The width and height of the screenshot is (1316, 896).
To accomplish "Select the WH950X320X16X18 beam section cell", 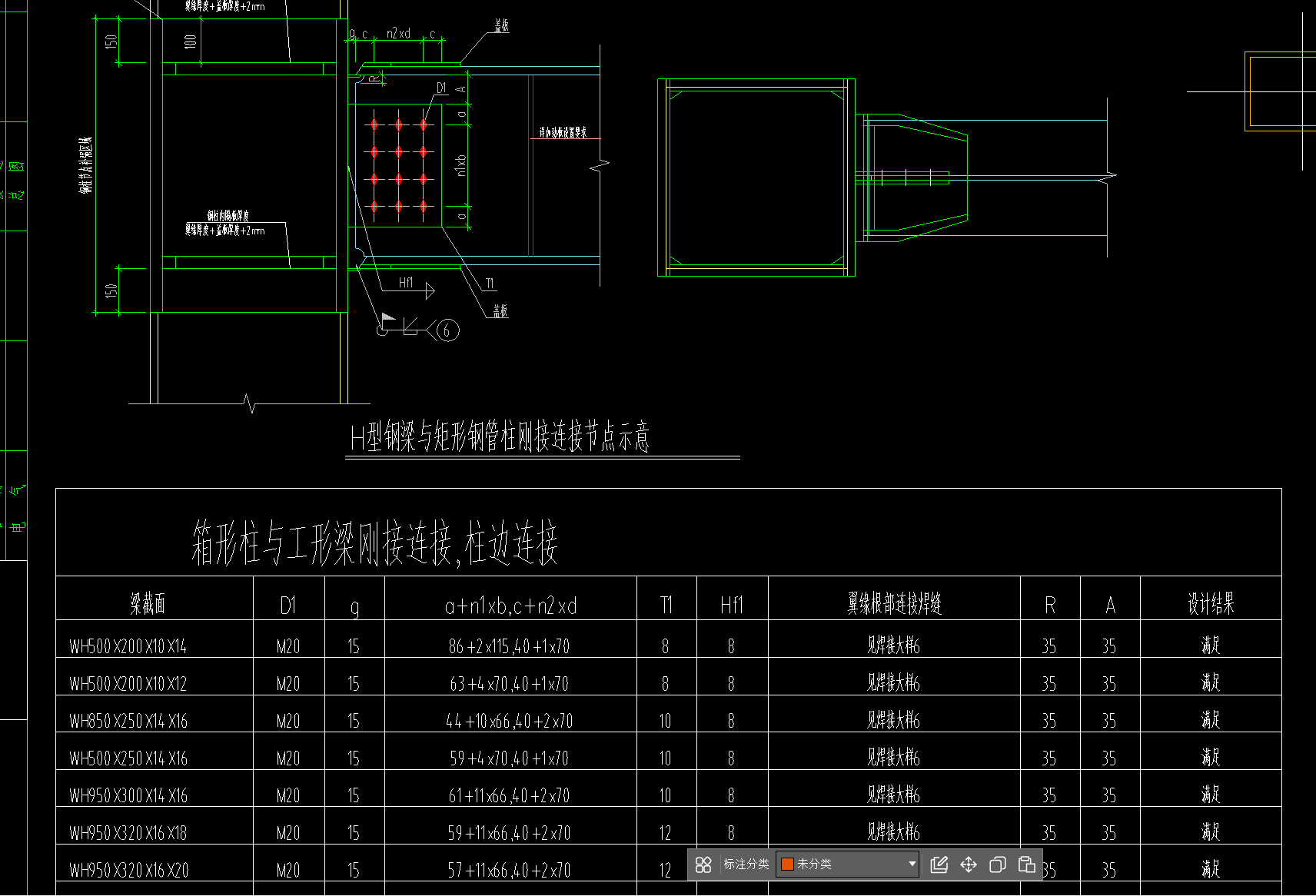I will [x=128, y=833].
